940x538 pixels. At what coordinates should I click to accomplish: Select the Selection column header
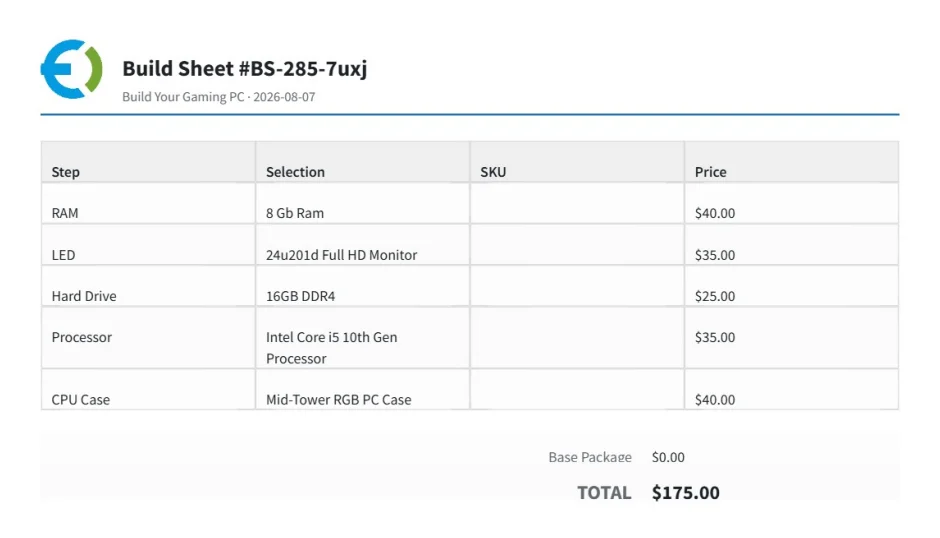(363, 162)
